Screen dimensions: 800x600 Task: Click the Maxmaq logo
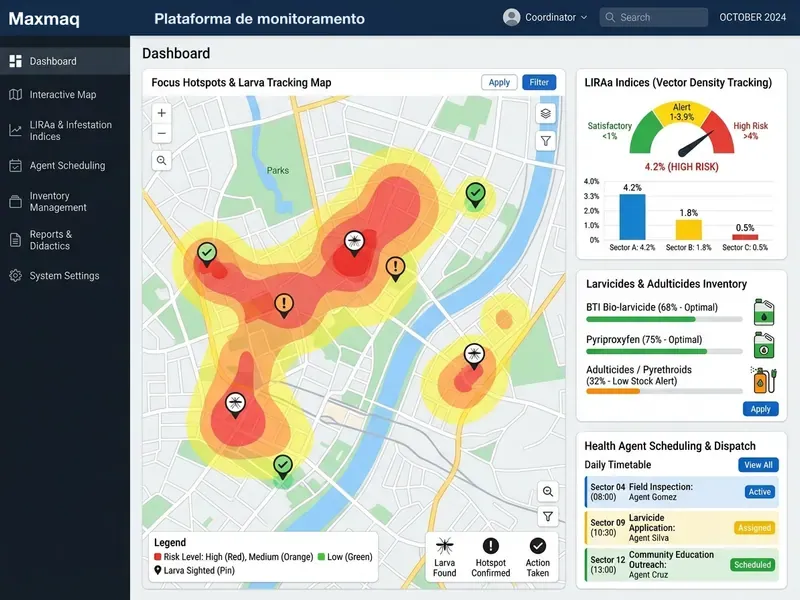point(44,19)
